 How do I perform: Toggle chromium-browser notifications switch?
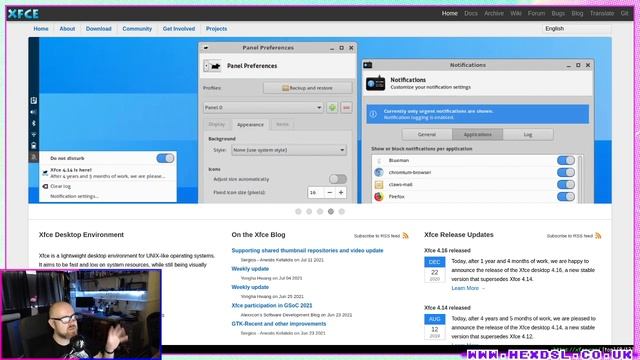click(x=566, y=172)
